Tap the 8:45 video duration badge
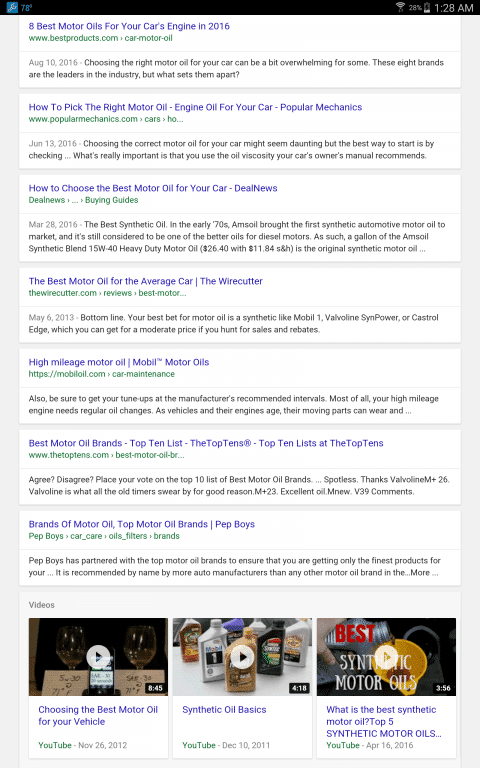This screenshot has width=480, height=768. pyautogui.click(x=155, y=688)
